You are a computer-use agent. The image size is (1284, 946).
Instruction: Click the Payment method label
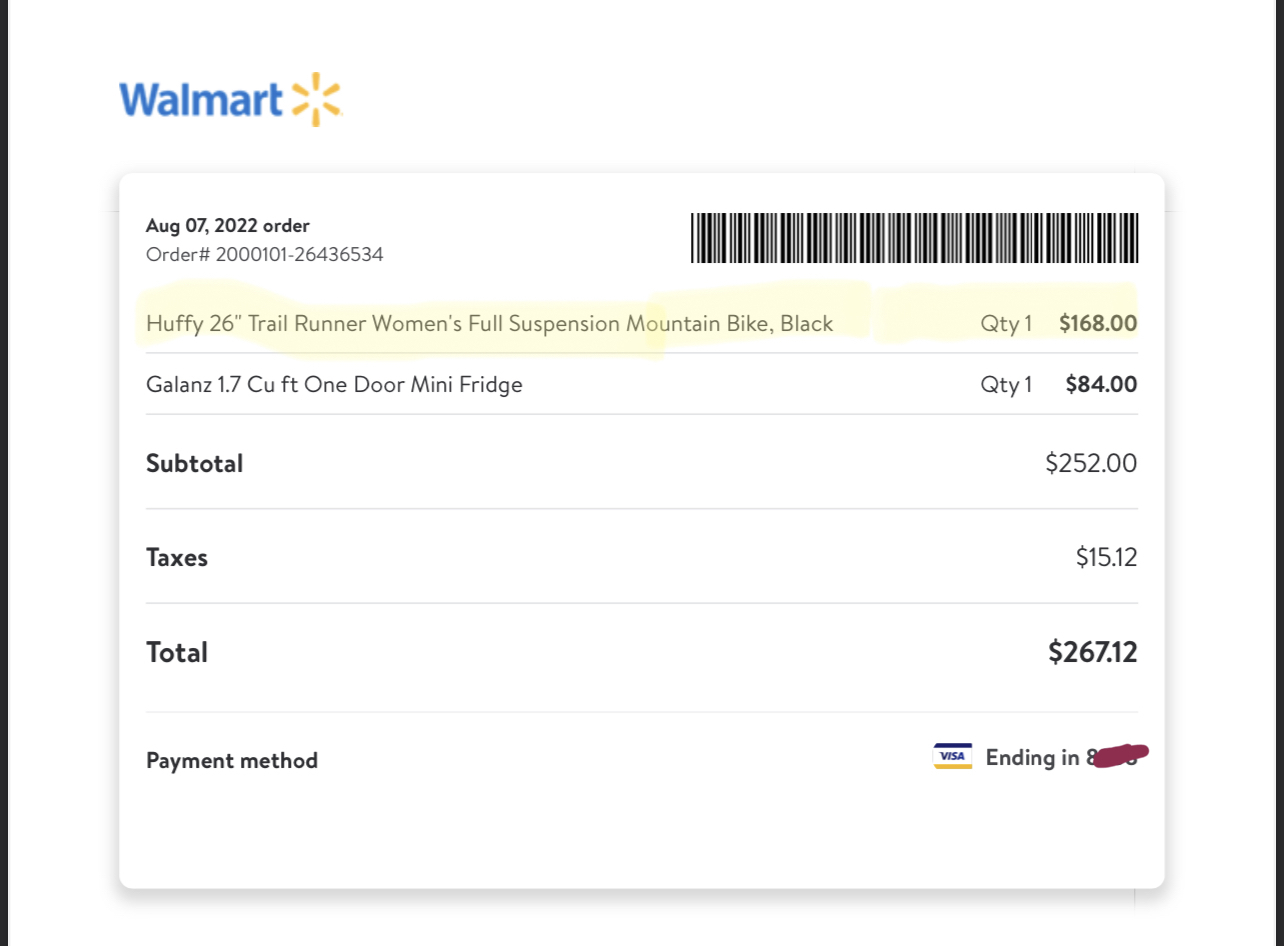pyautogui.click(x=232, y=761)
